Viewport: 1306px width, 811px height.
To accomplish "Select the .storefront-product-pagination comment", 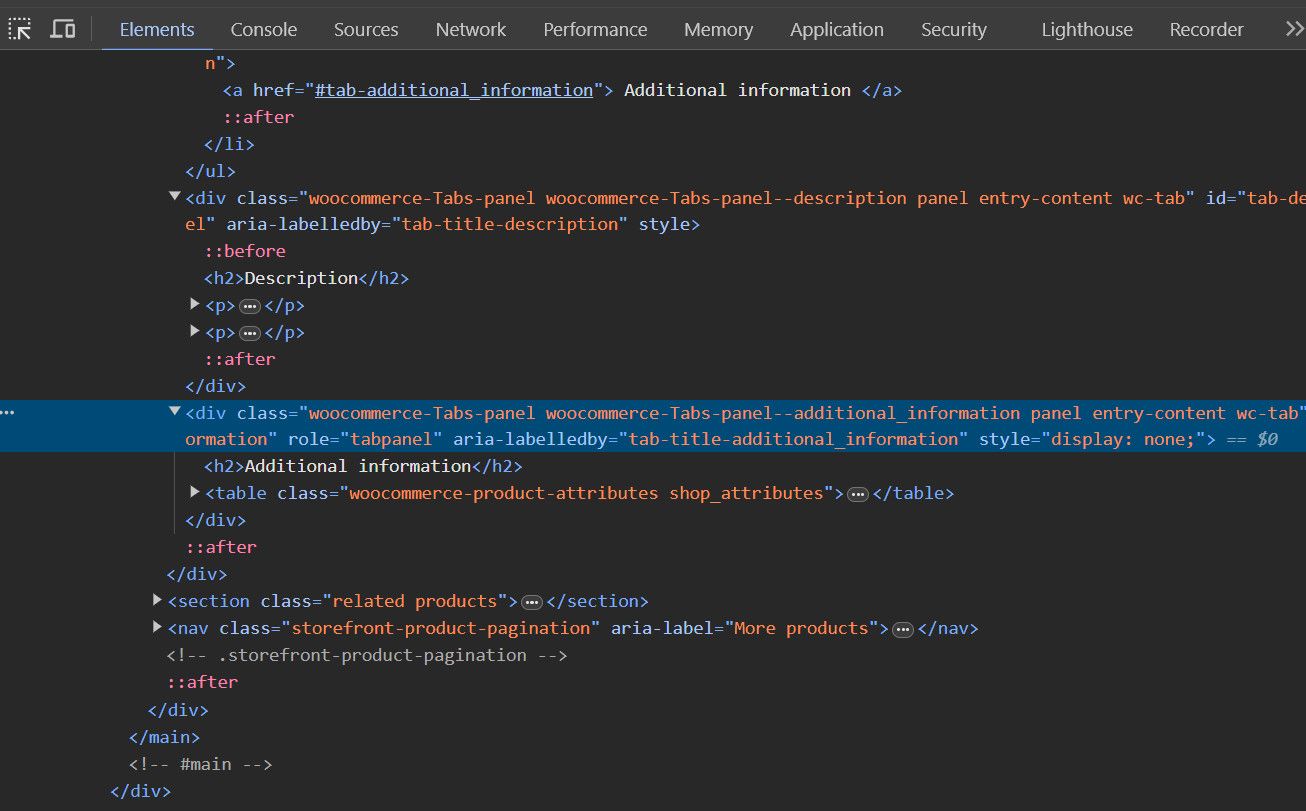I will (367, 655).
